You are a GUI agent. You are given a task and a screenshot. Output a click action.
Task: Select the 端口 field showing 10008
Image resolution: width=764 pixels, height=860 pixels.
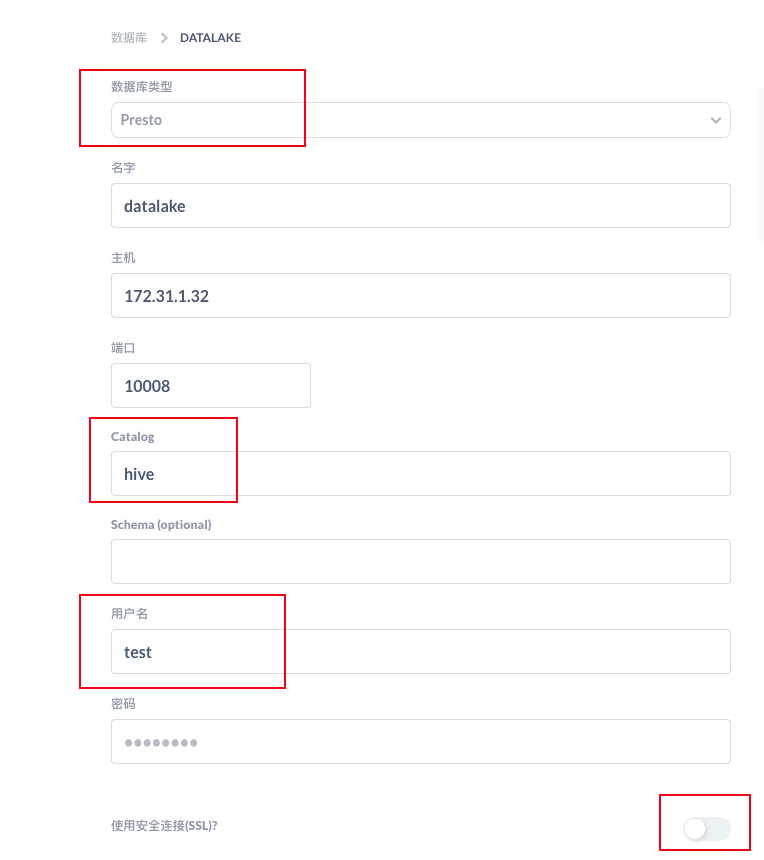[x=211, y=386]
